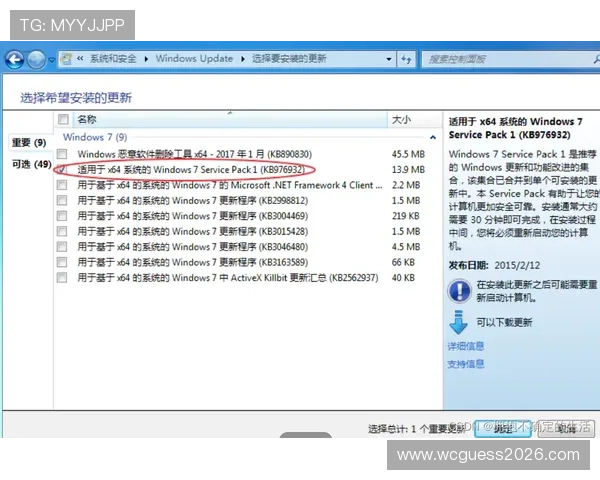Click the 45.5 MB size value
Screen dimensions: 600x480
408,154
